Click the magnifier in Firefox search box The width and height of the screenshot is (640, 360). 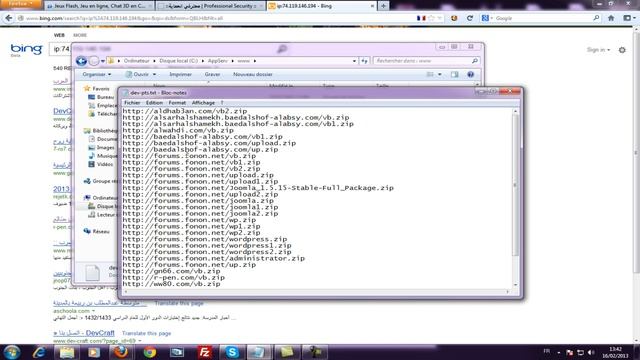pos(596,18)
